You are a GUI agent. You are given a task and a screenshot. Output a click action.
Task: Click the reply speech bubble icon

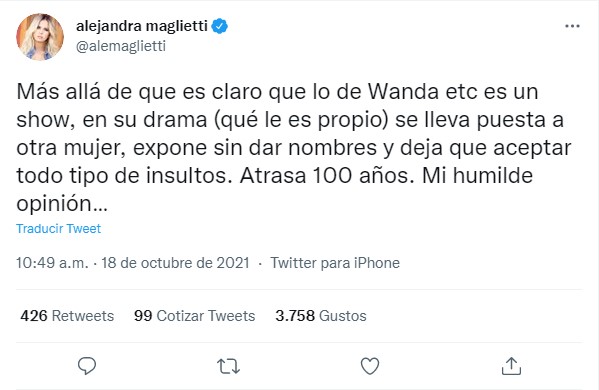tap(87, 366)
